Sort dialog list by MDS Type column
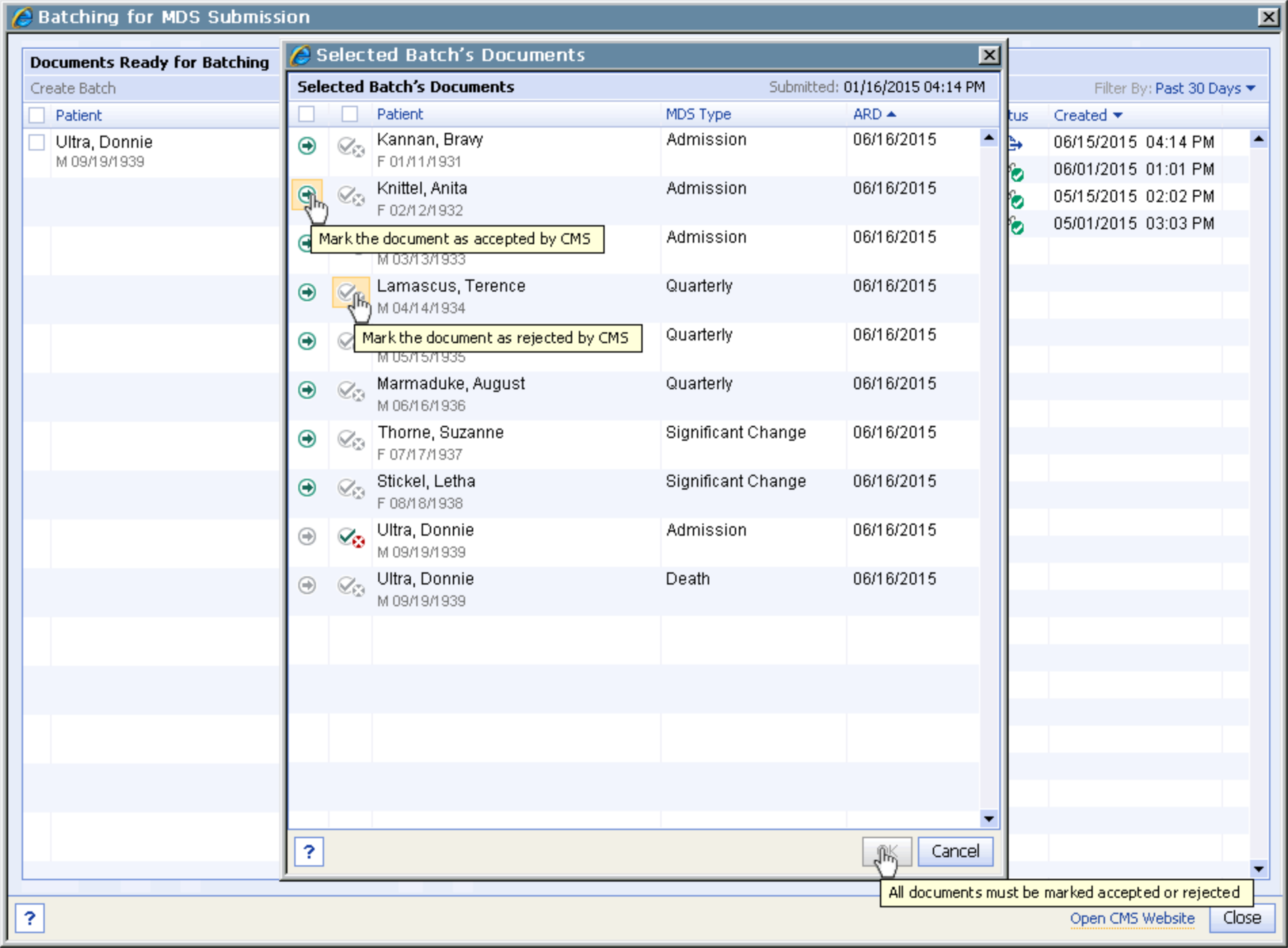The height and width of the screenshot is (948, 1288). point(698,114)
